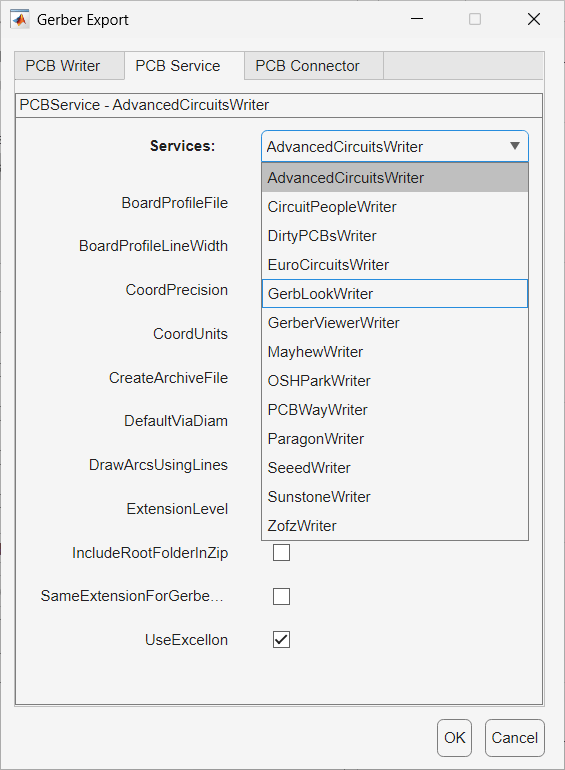
Task: Choose OSHParkWriter service
Action: [x=395, y=381]
